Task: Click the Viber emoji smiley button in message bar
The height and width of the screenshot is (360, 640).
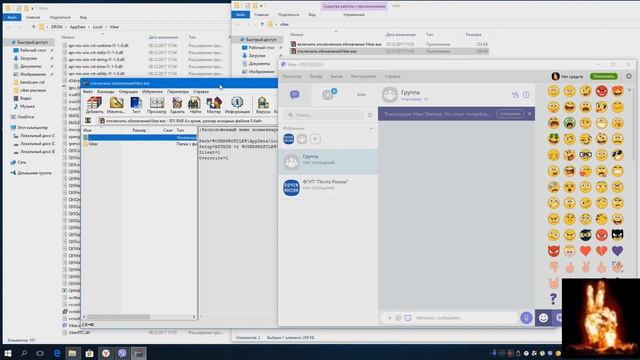Action: (543, 318)
